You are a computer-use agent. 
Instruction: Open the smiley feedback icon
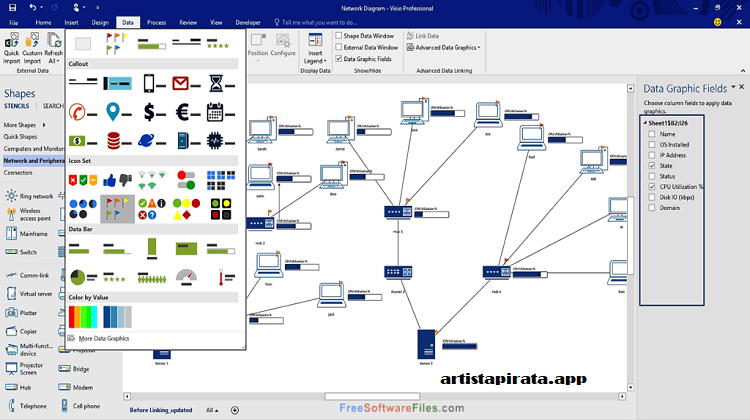pos(717,22)
